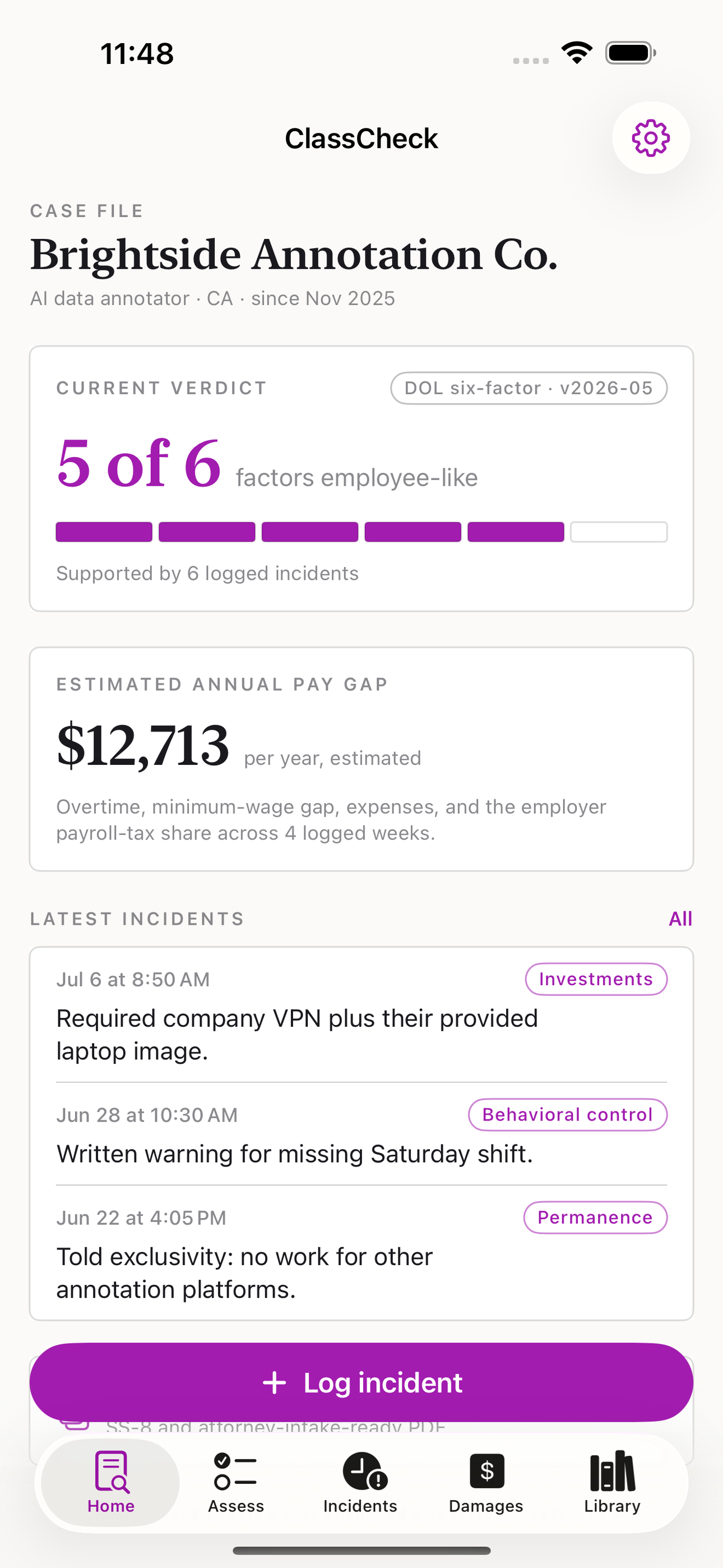Tap the Home tab icon
The height and width of the screenshot is (1568, 723).
(112, 1471)
